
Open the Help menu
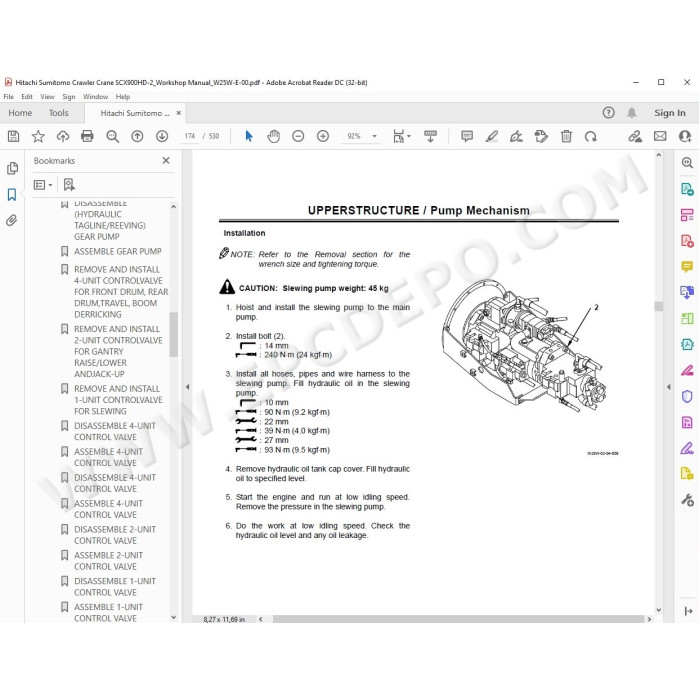(x=123, y=96)
